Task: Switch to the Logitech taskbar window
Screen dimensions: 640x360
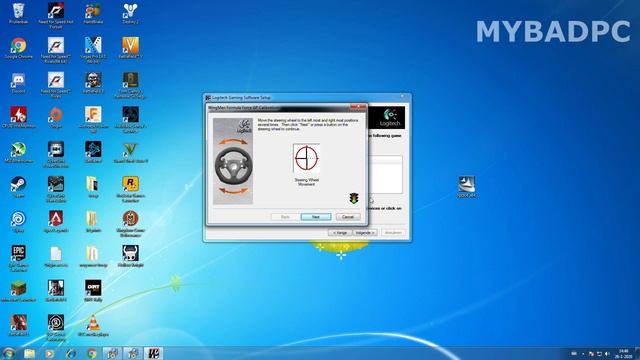Action: click(153, 353)
